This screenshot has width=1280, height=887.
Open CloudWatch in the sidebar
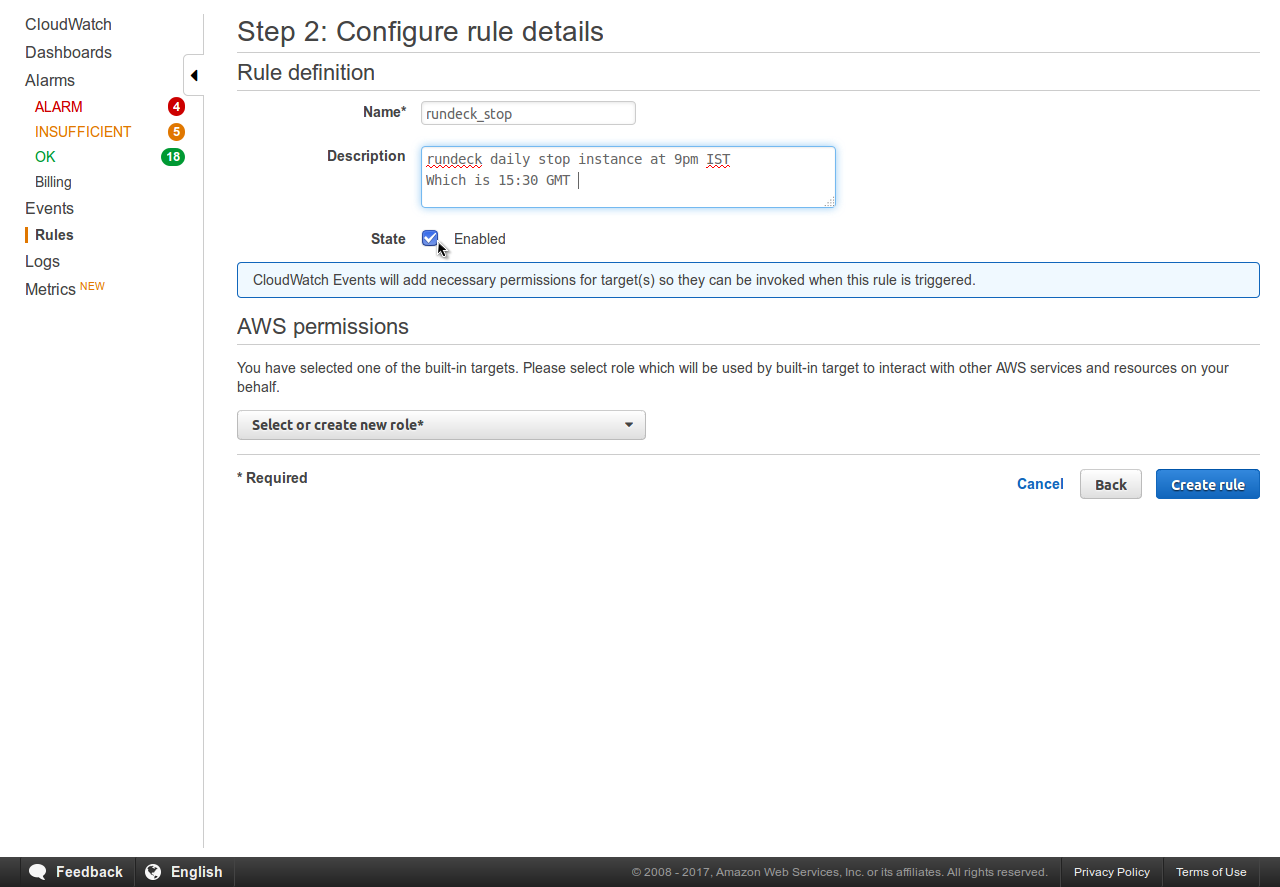point(68,24)
